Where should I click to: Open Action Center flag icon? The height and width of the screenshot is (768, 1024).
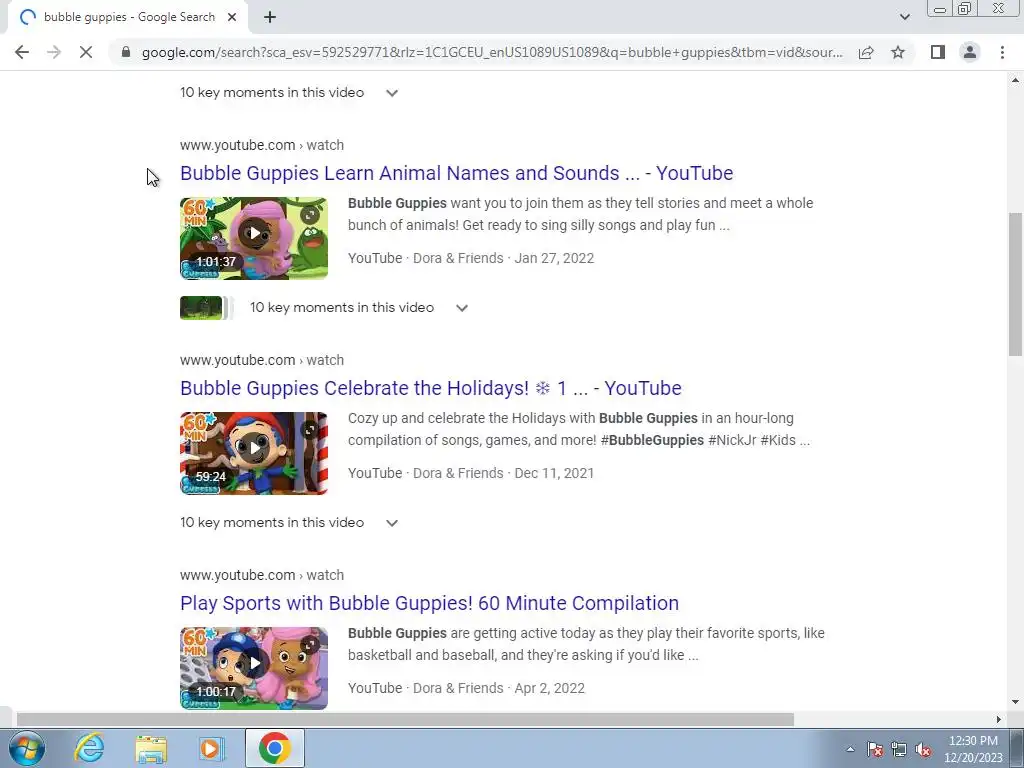point(875,749)
